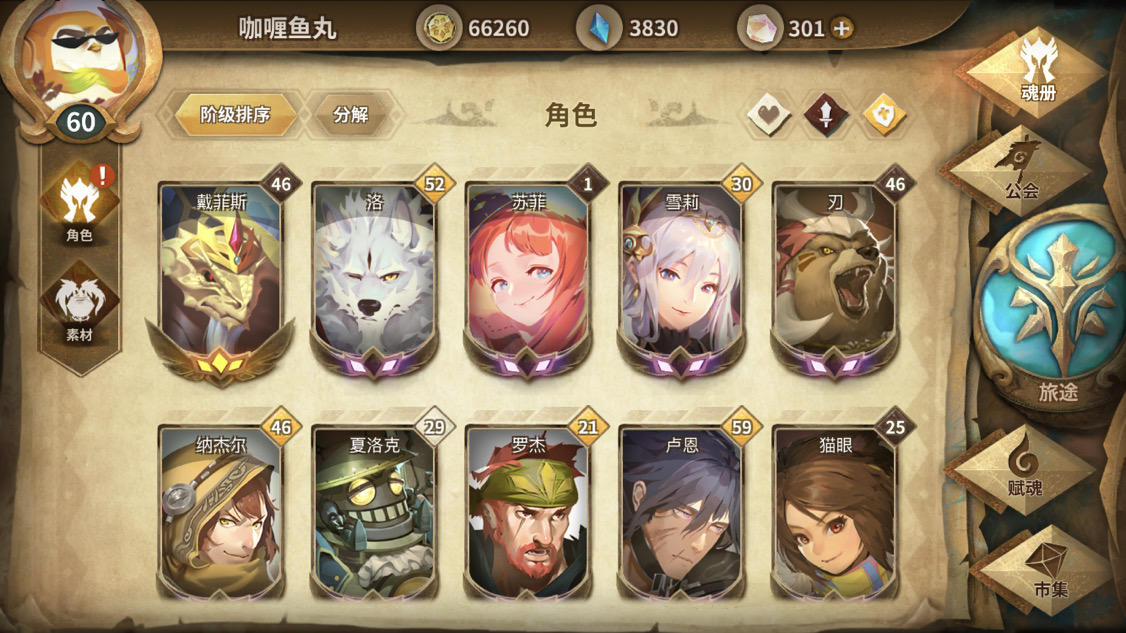The width and height of the screenshot is (1126, 633).
Task: Select the 戴菲斯 dragon character card
Action: coord(220,277)
